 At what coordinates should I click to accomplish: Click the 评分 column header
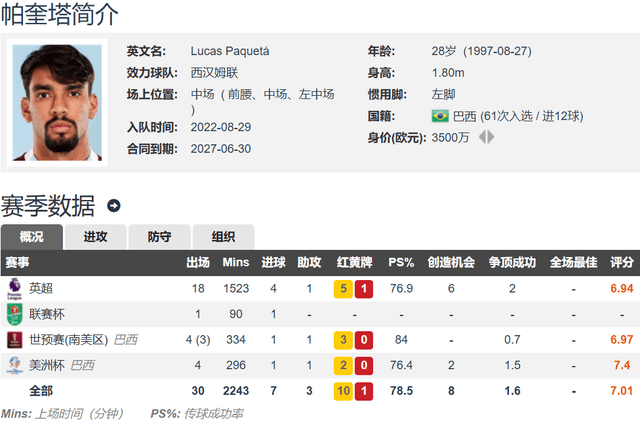621,262
